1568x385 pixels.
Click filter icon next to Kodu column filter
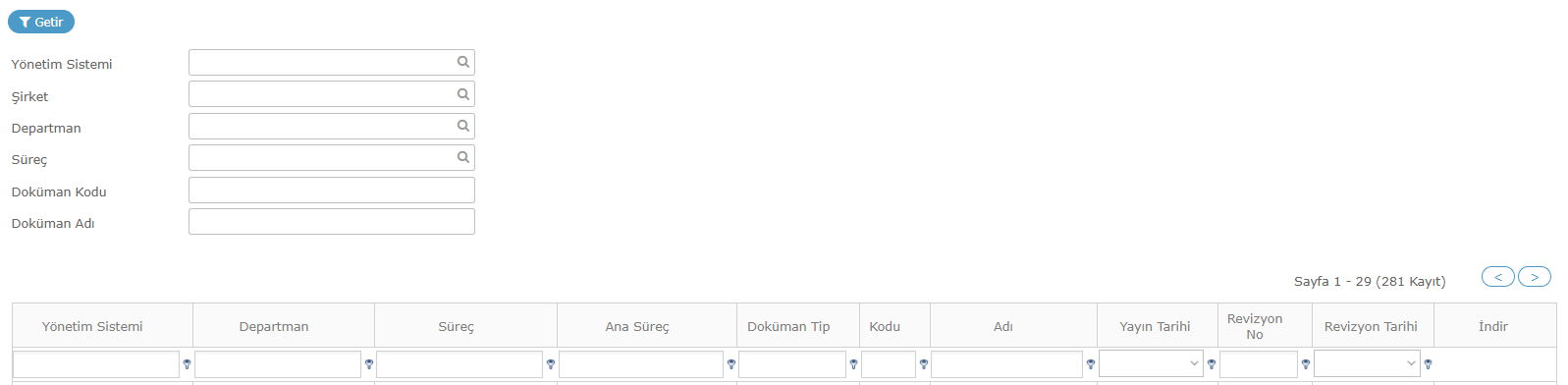pos(924,364)
